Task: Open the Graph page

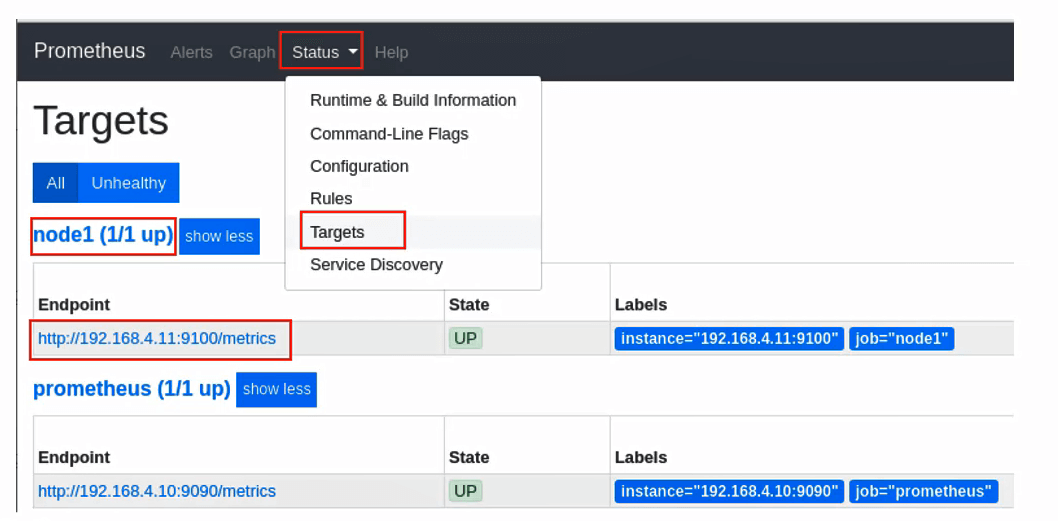Action: pos(252,52)
